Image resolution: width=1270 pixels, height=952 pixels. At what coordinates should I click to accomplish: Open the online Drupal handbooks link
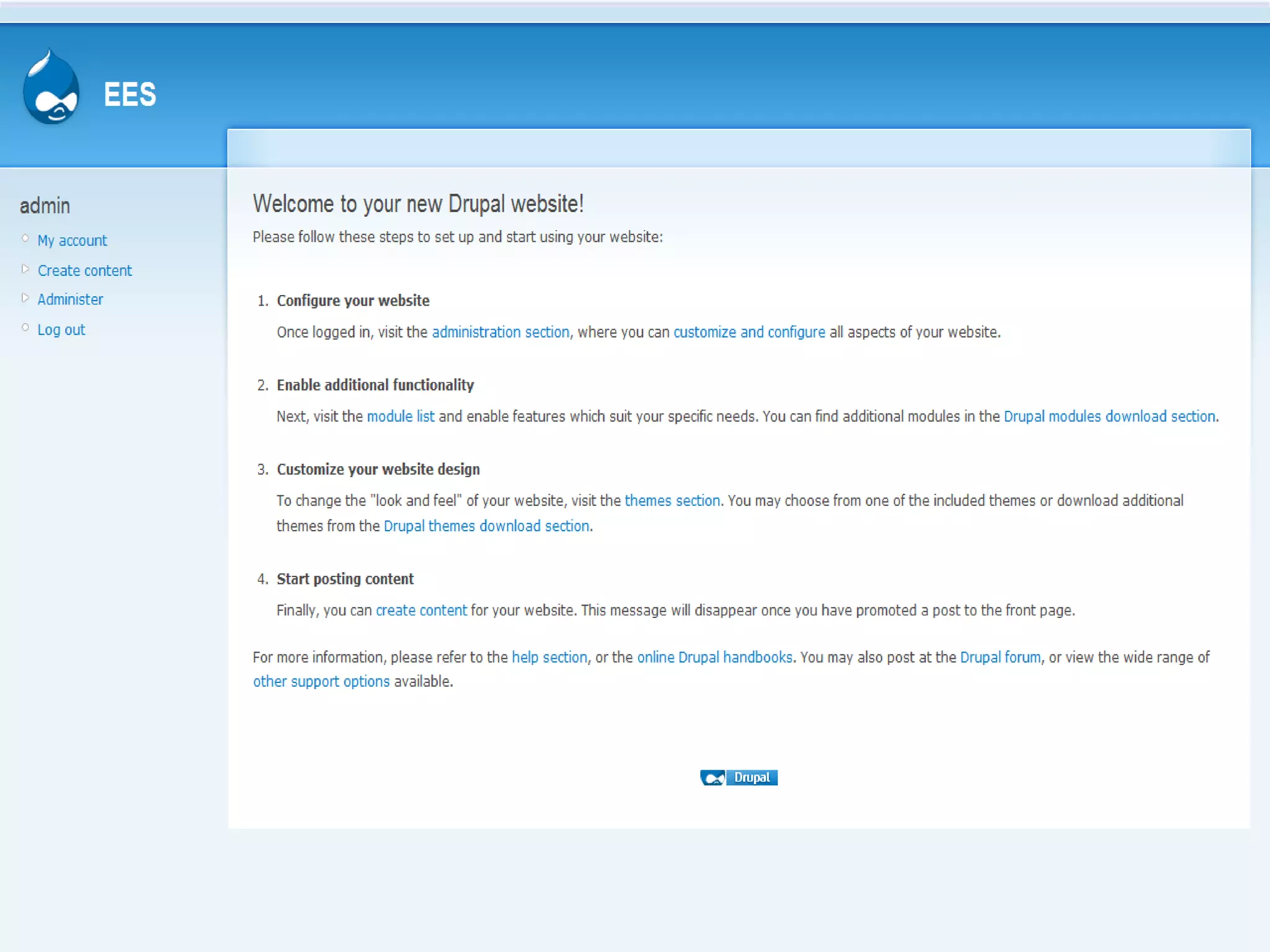pyautogui.click(x=714, y=658)
